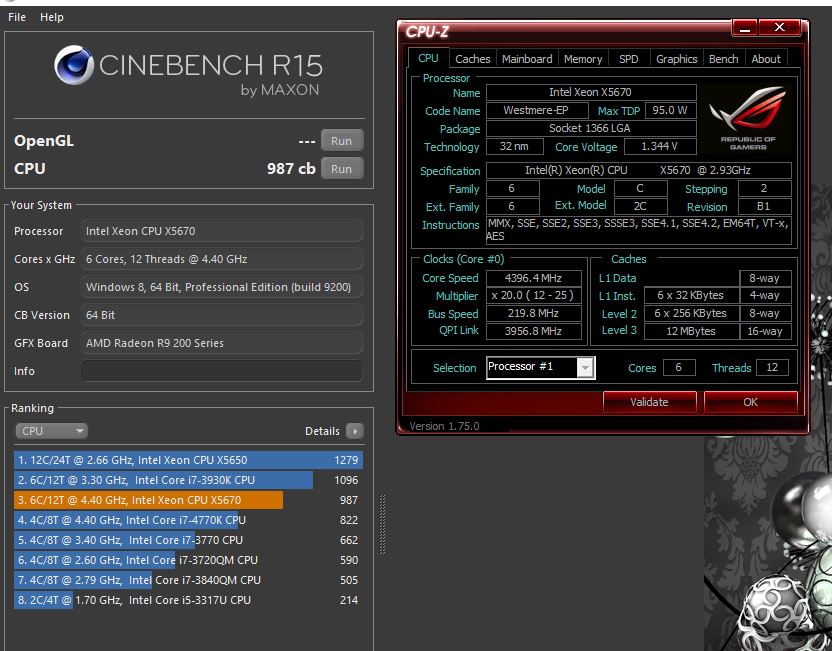Click the Bus Speed value 219.8 MHz

[x=533, y=313]
